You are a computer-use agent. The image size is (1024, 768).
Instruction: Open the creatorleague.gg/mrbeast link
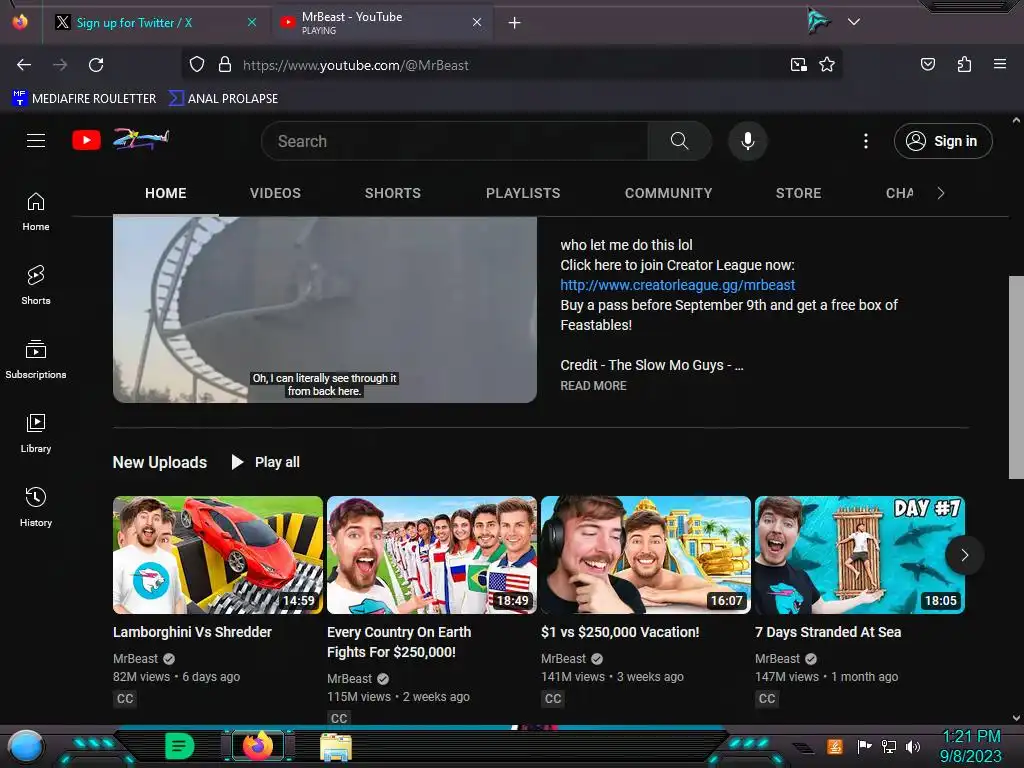(677, 285)
